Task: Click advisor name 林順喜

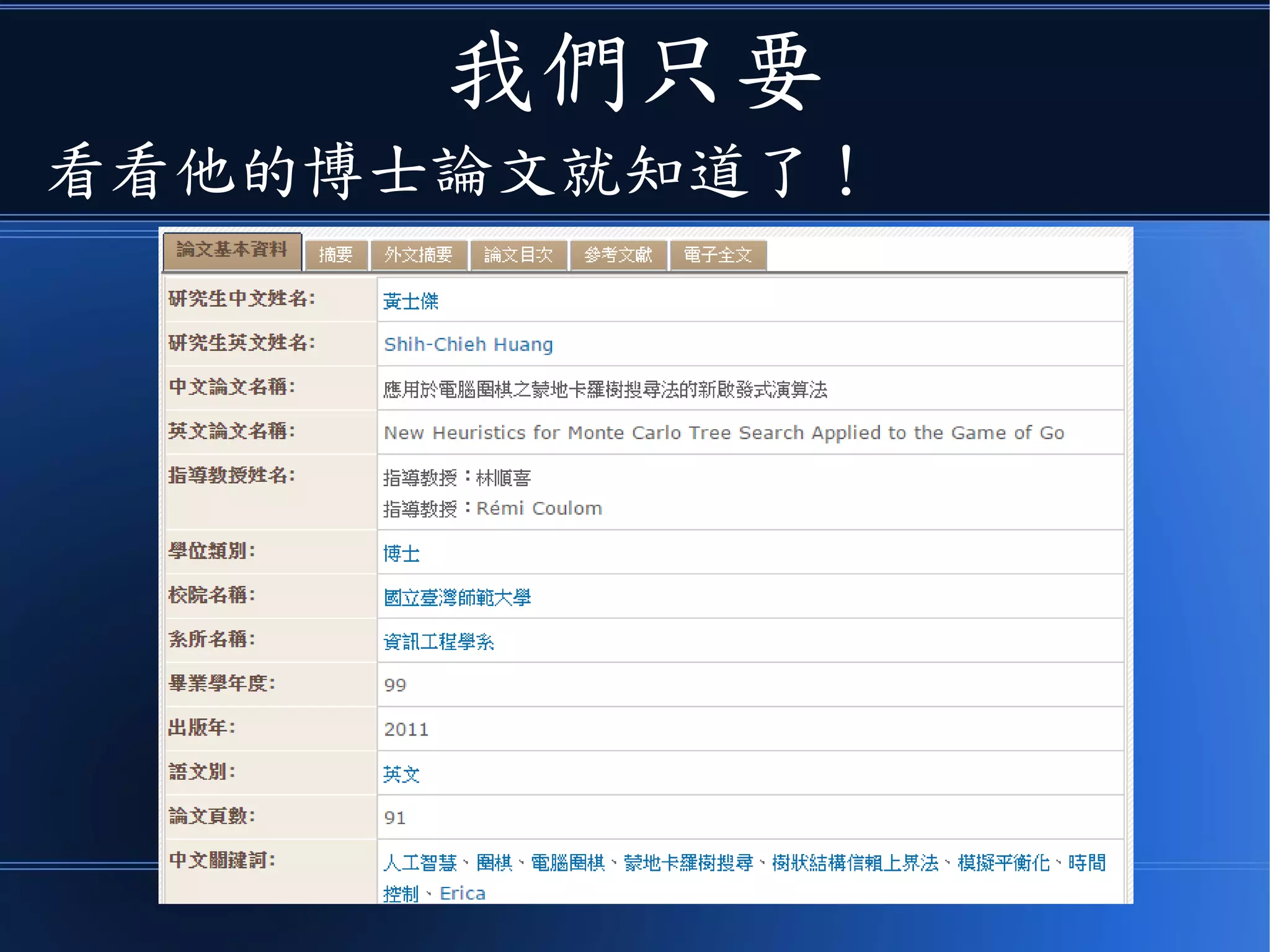Action: coord(504,478)
